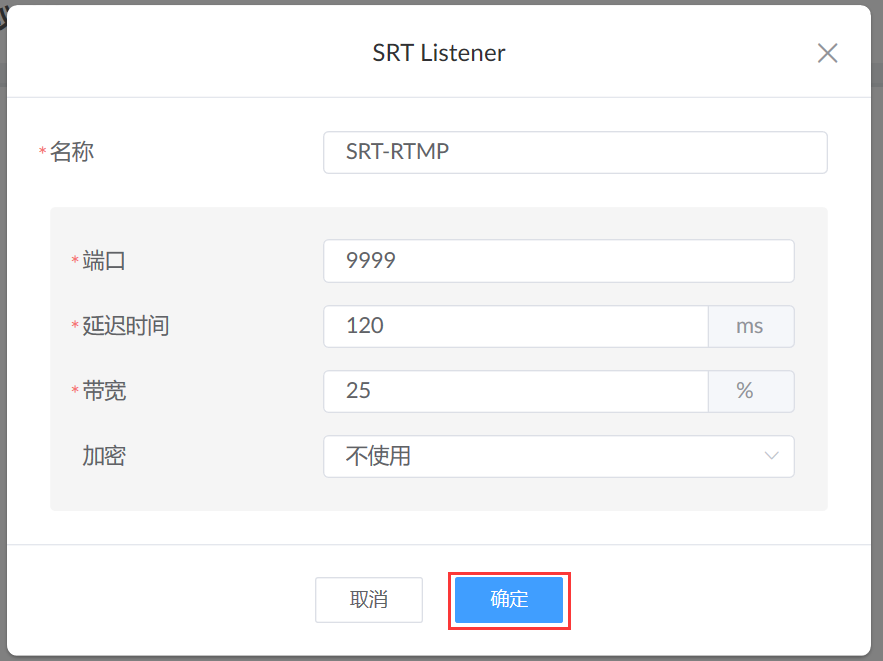The height and width of the screenshot is (661, 883).
Task: Select the 带宽 input showing 25
Action: pos(516,391)
